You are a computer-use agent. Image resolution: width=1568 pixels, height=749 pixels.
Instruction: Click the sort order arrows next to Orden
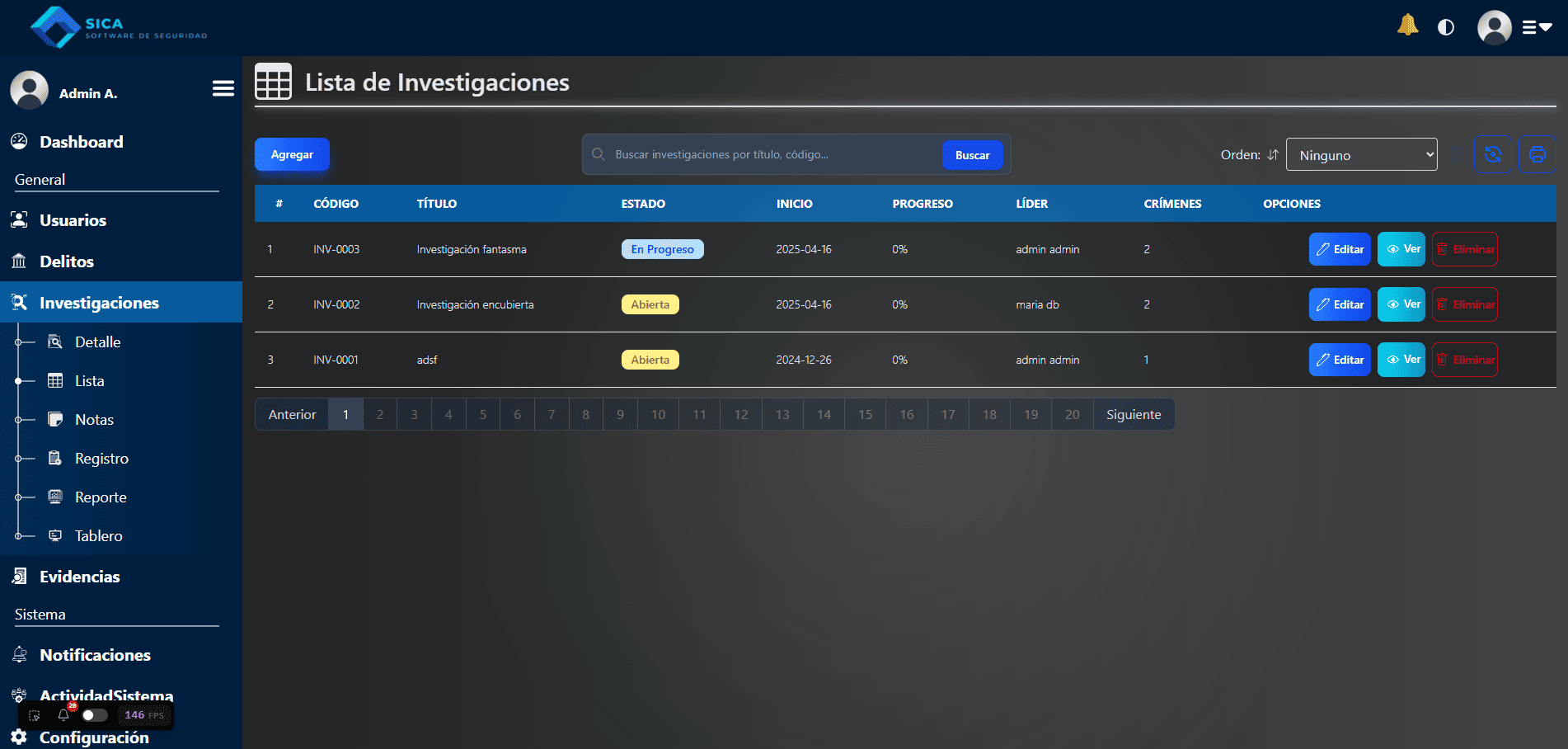pos(1273,154)
